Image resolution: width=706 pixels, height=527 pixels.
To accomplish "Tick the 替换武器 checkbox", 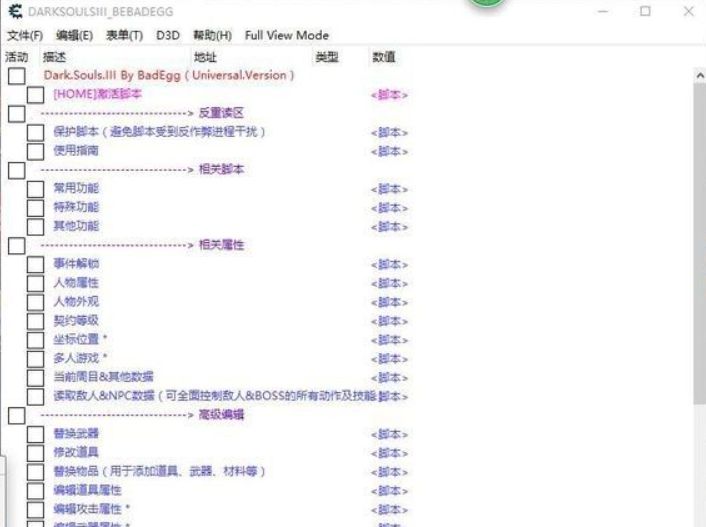I will coord(35,435).
